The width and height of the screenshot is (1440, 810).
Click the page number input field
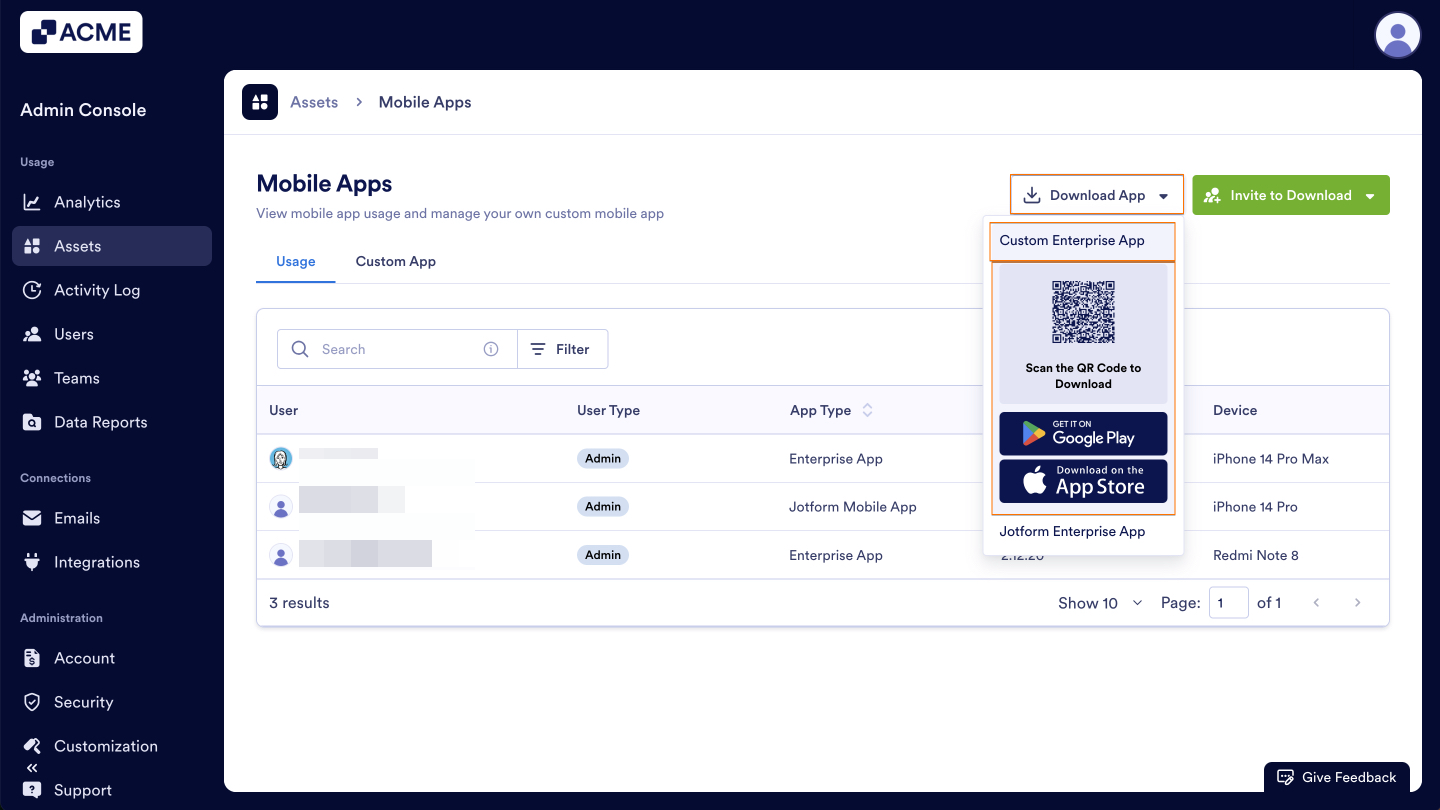click(x=1228, y=603)
